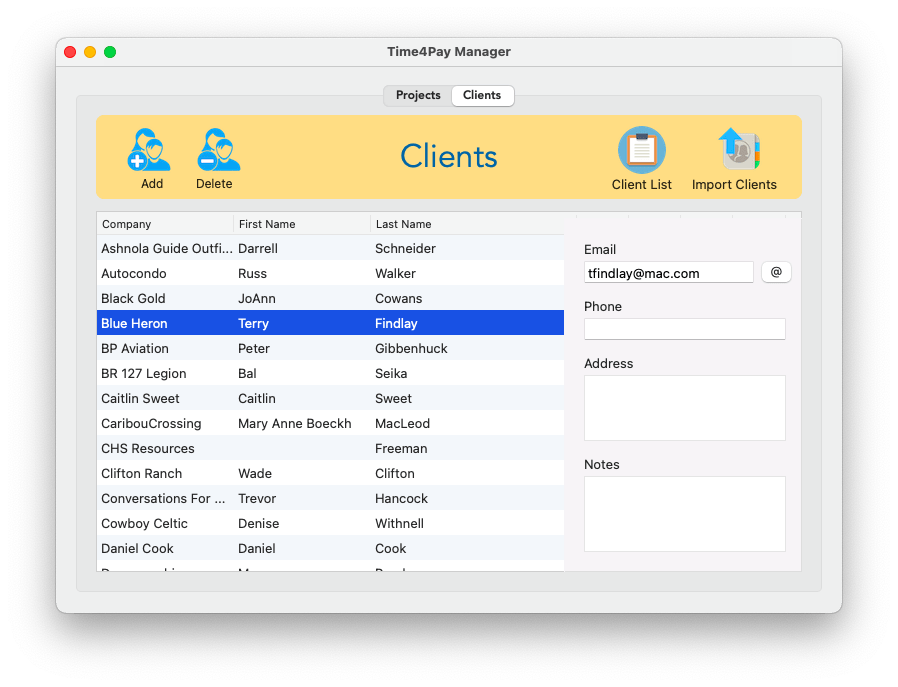Click last name Schneider

[405, 248]
